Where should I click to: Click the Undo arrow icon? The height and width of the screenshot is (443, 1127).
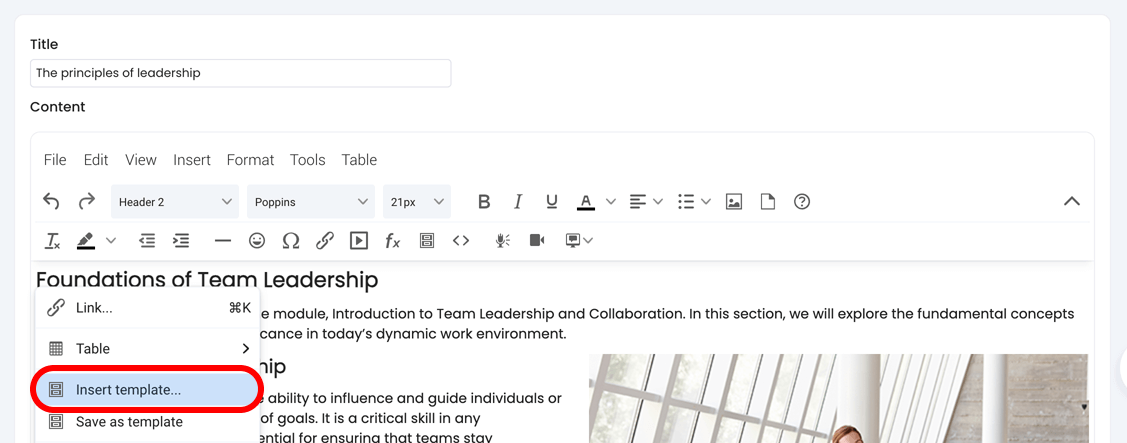[51, 202]
